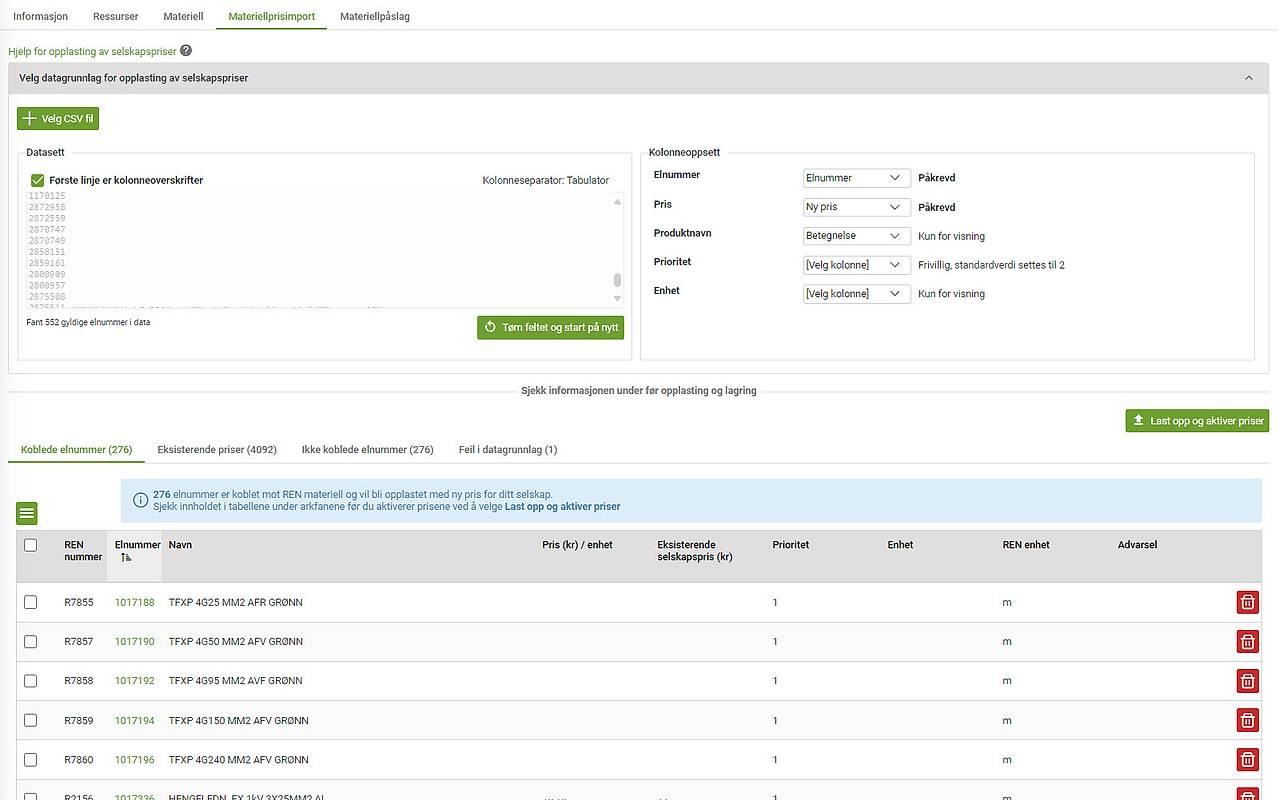
Task: Click 'Last opp og aktiver priser' button
Action: coord(1197,421)
